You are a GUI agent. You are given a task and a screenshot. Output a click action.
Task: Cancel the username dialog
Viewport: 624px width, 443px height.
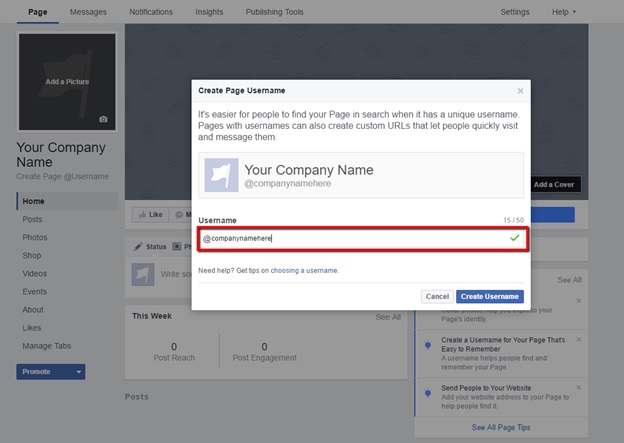437,297
